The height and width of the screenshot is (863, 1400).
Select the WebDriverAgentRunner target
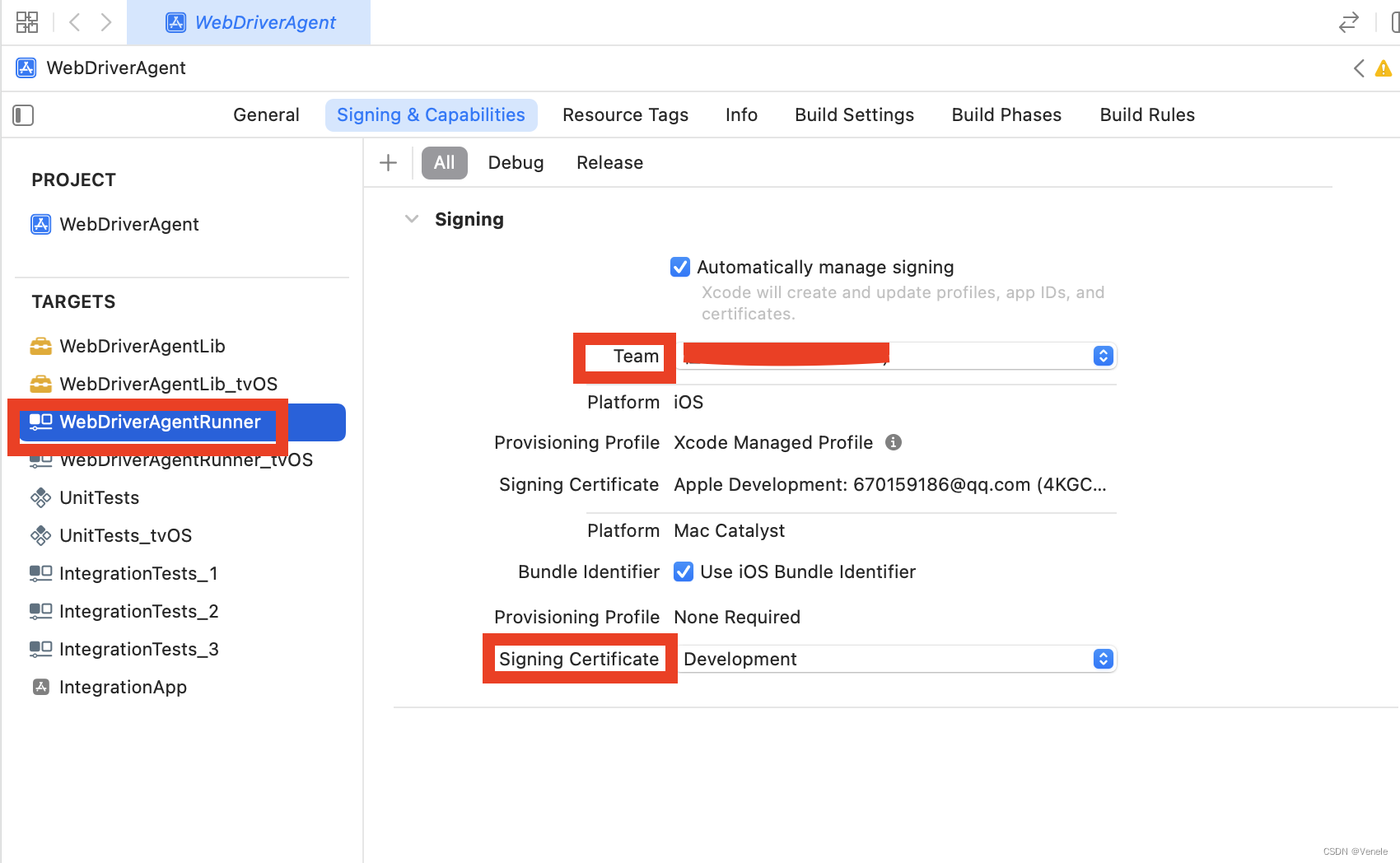coord(181,422)
